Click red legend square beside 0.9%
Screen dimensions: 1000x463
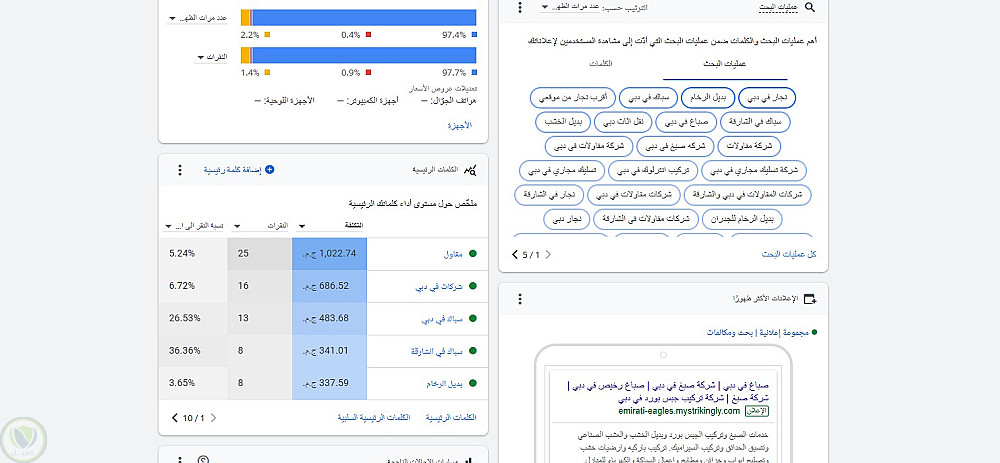368,72
